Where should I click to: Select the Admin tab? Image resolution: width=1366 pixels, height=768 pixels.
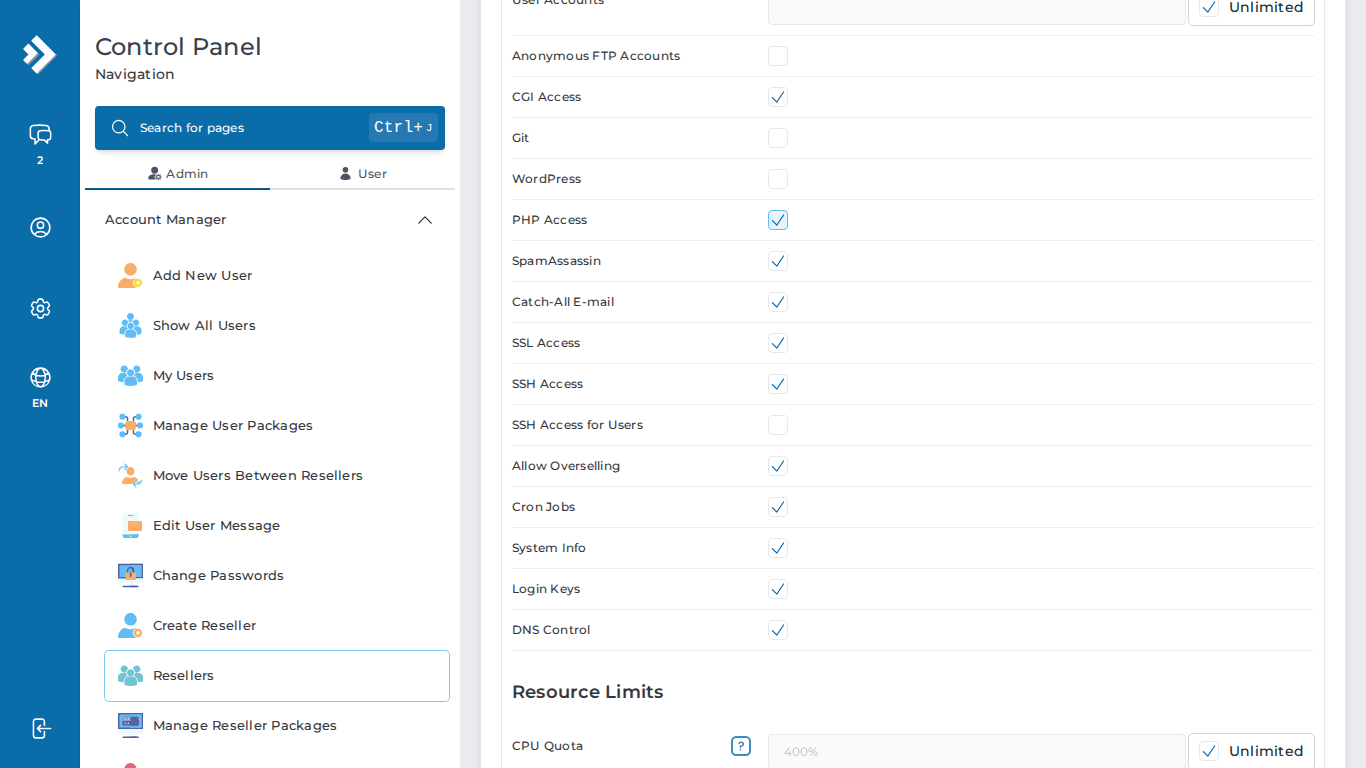pyautogui.click(x=177, y=173)
